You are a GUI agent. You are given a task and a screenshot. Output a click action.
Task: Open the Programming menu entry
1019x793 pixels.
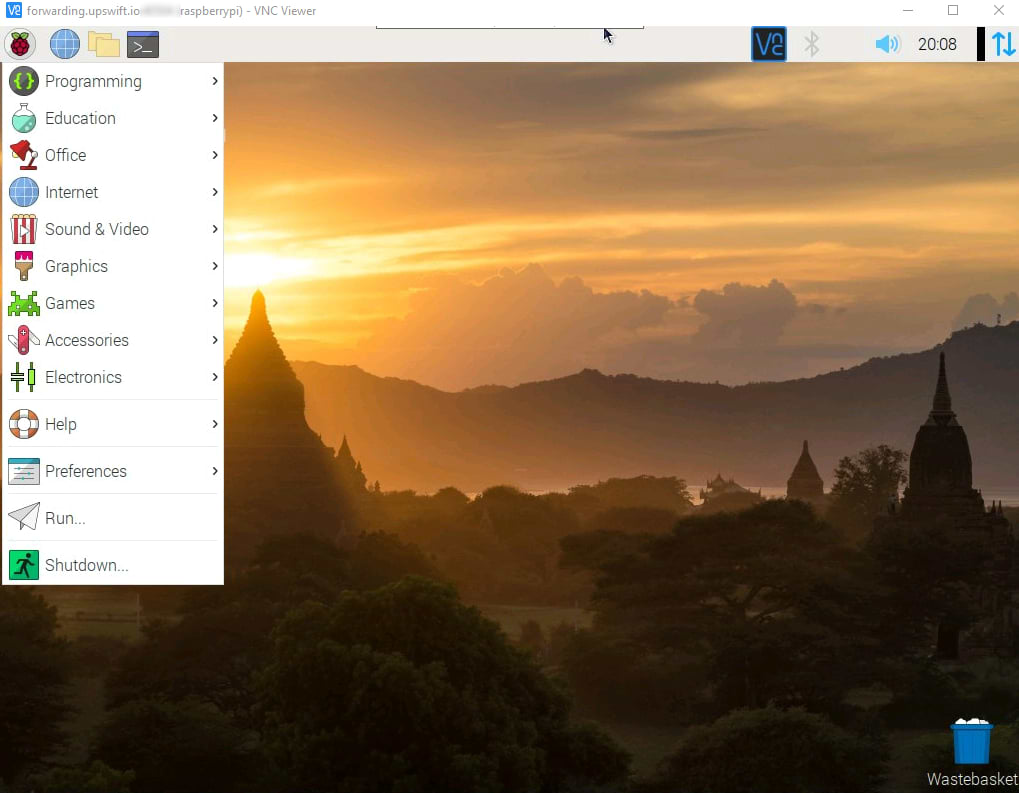pyautogui.click(x=113, y=81)
